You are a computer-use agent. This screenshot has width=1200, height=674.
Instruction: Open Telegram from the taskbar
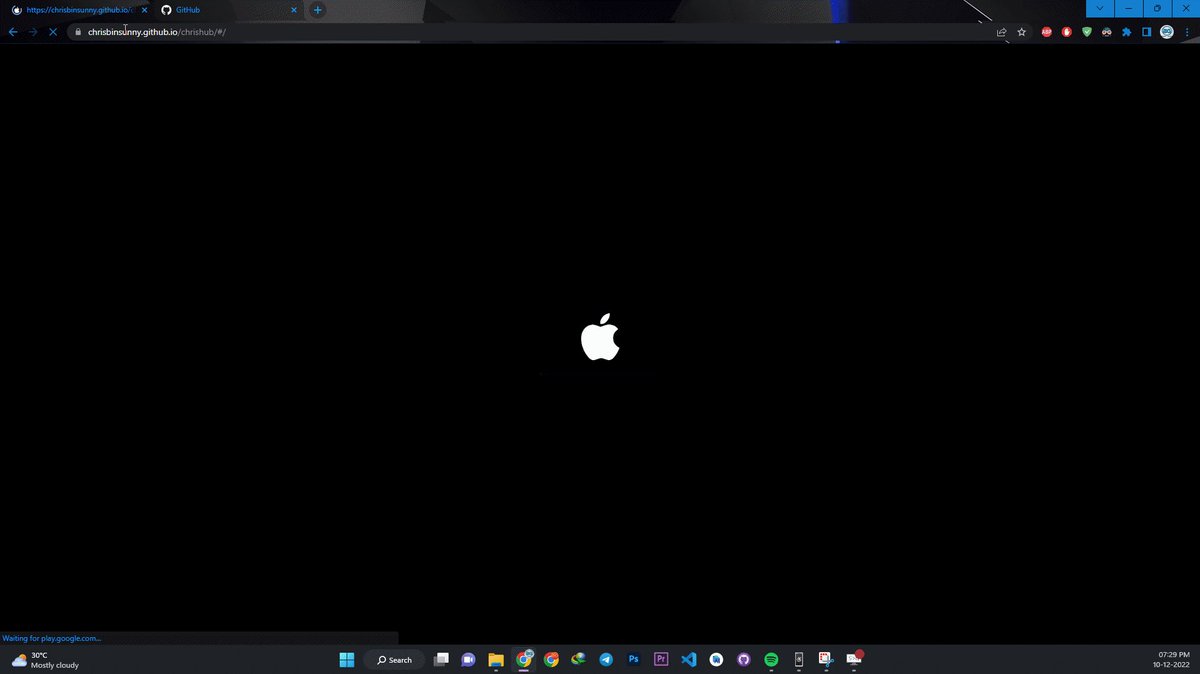click(x=606, y=660)
